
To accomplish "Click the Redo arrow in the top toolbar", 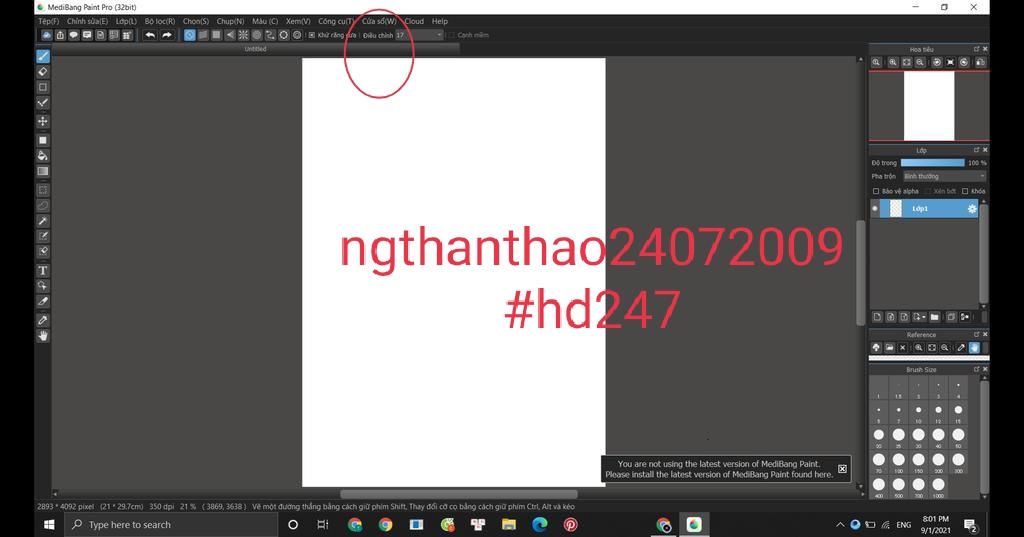I will [x=167, y=35].
